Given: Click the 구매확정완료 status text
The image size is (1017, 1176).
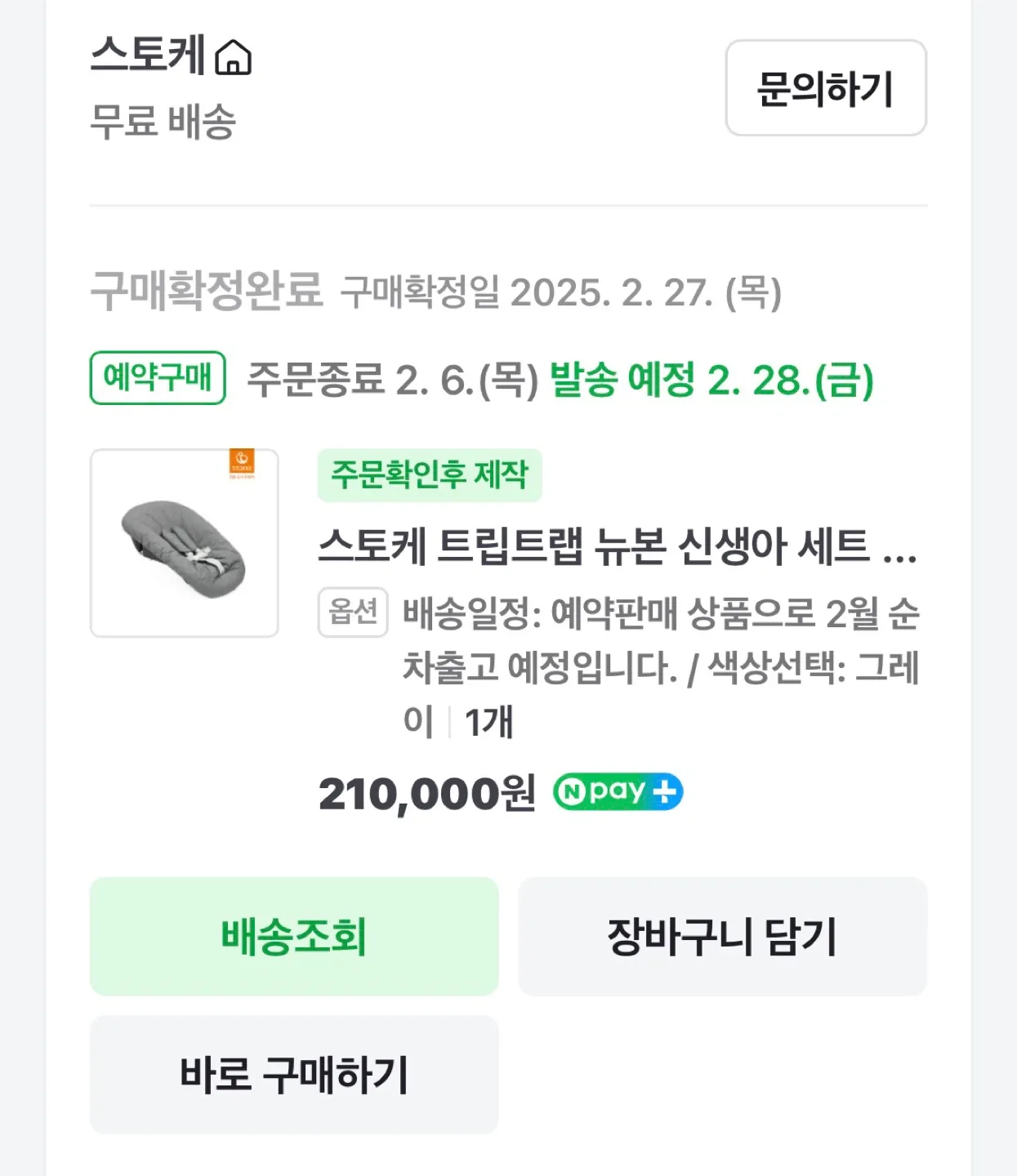Looking at the screenshot, I should tap(207, 291).
